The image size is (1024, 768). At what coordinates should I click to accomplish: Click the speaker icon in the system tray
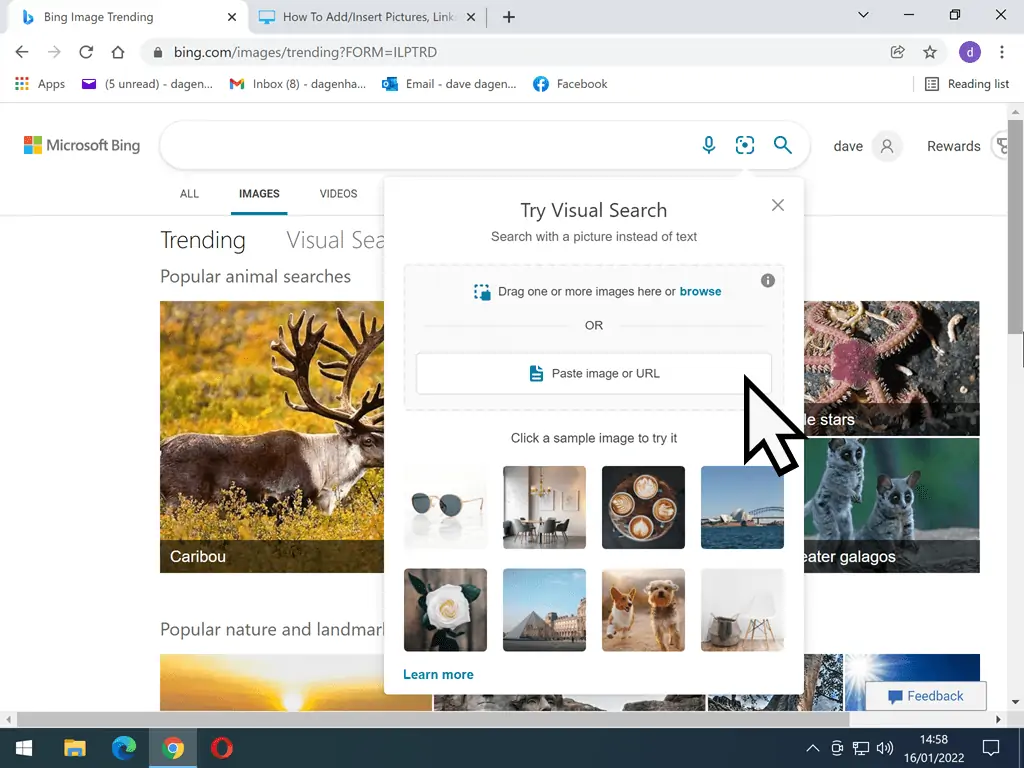884,747
